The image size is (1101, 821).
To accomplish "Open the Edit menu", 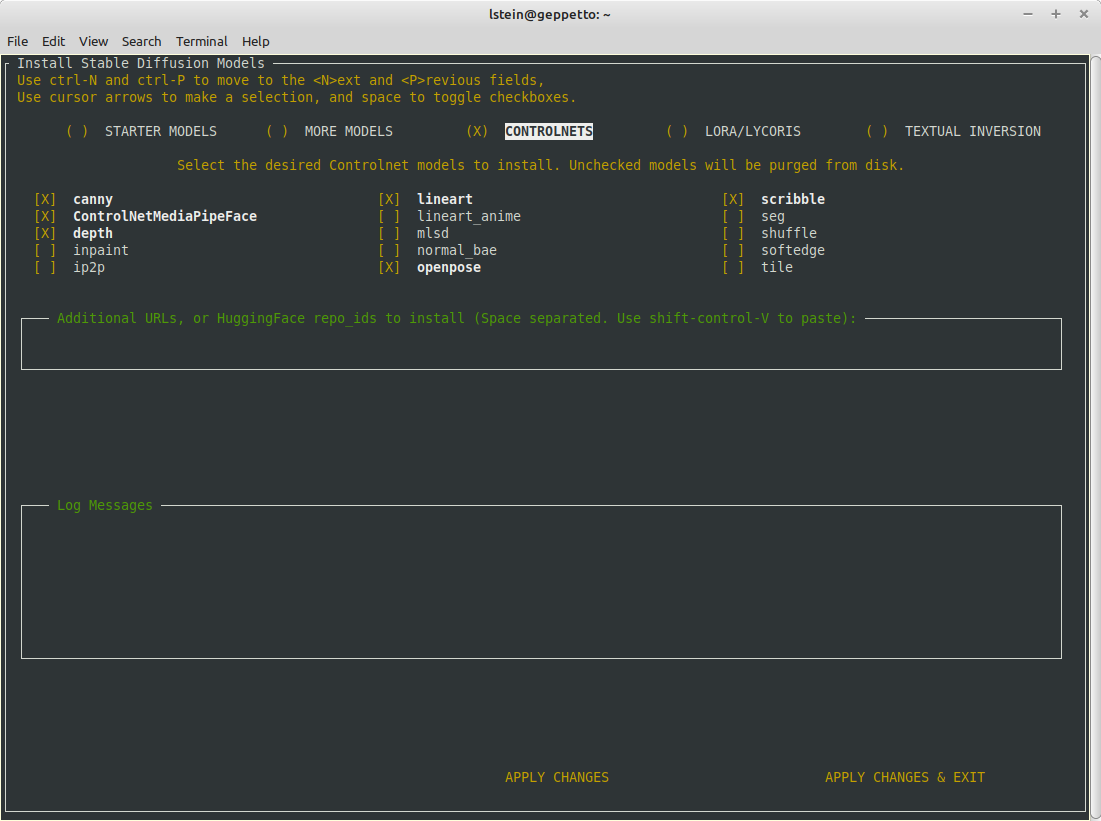I will (53, 41).
